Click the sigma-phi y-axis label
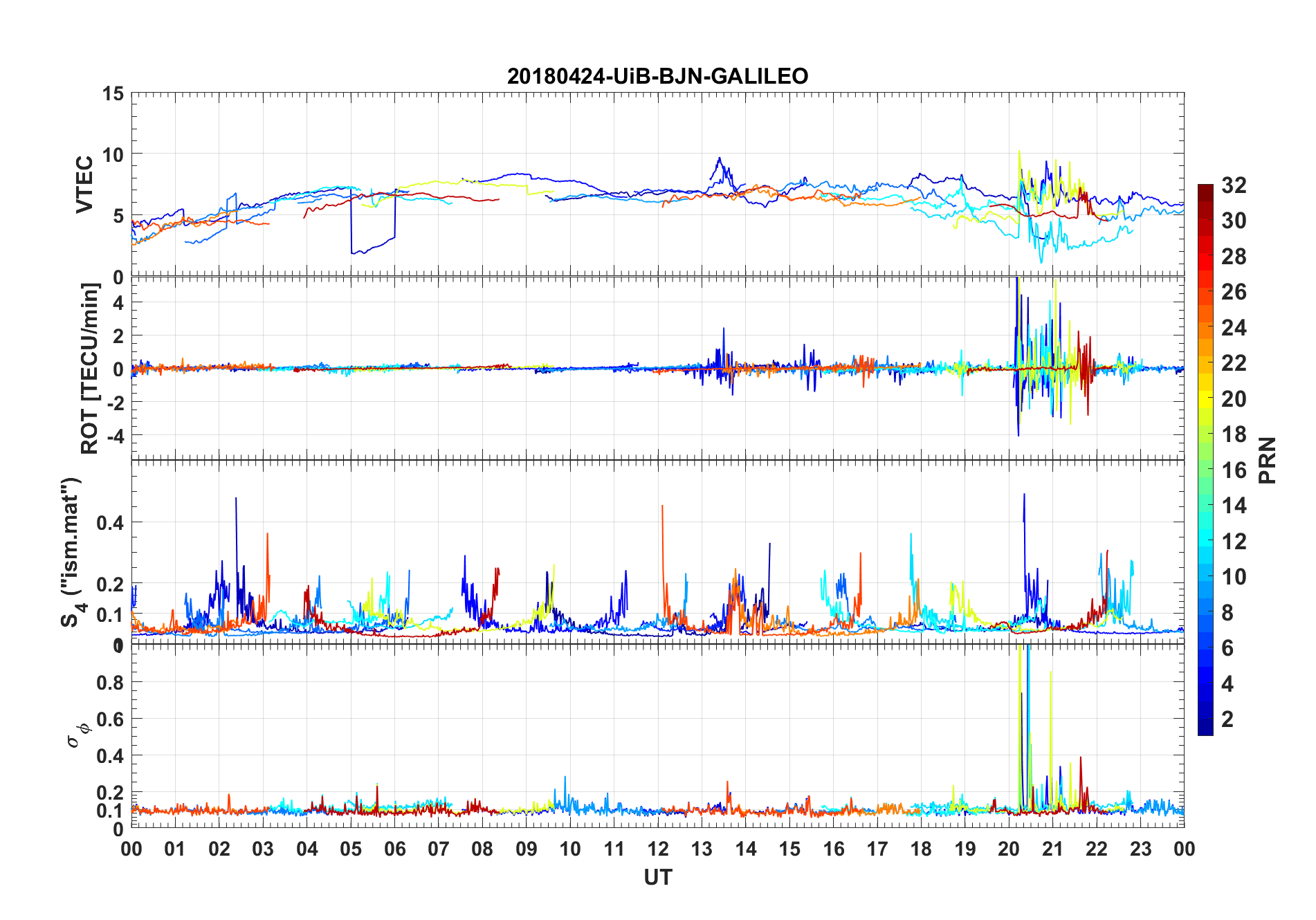 point(78,735)
